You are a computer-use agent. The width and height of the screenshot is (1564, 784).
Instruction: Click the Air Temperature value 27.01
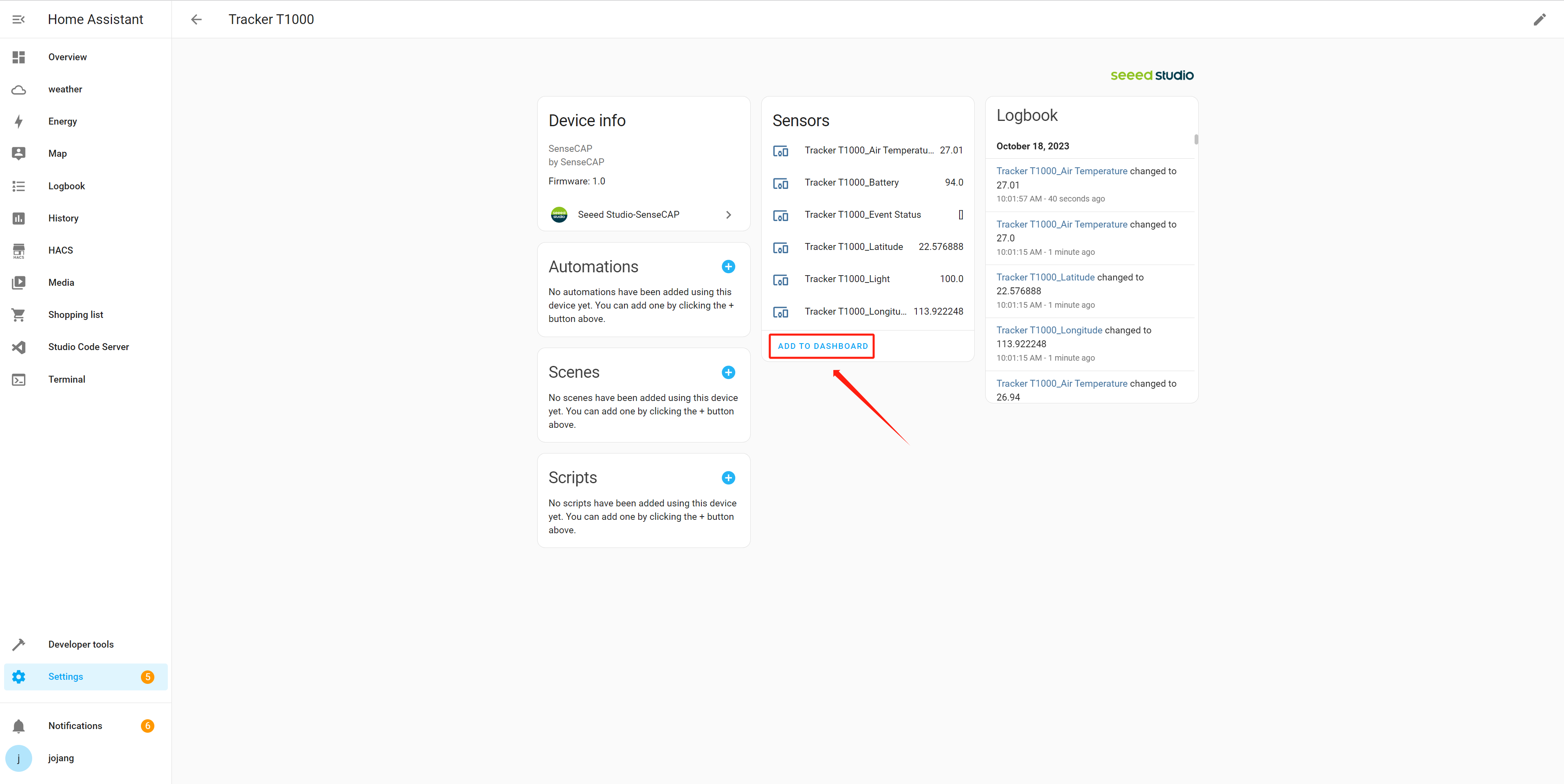951,151
